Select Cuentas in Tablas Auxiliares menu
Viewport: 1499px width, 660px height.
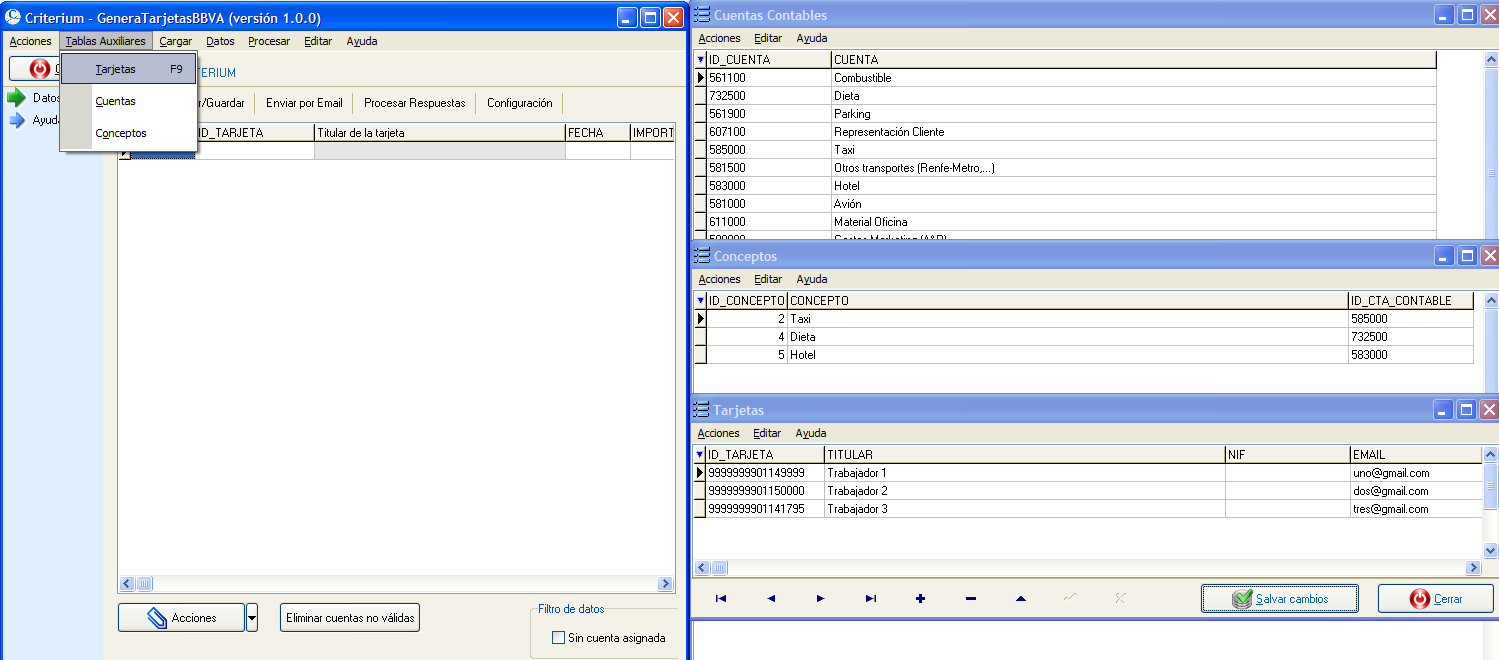click(129, 101)
